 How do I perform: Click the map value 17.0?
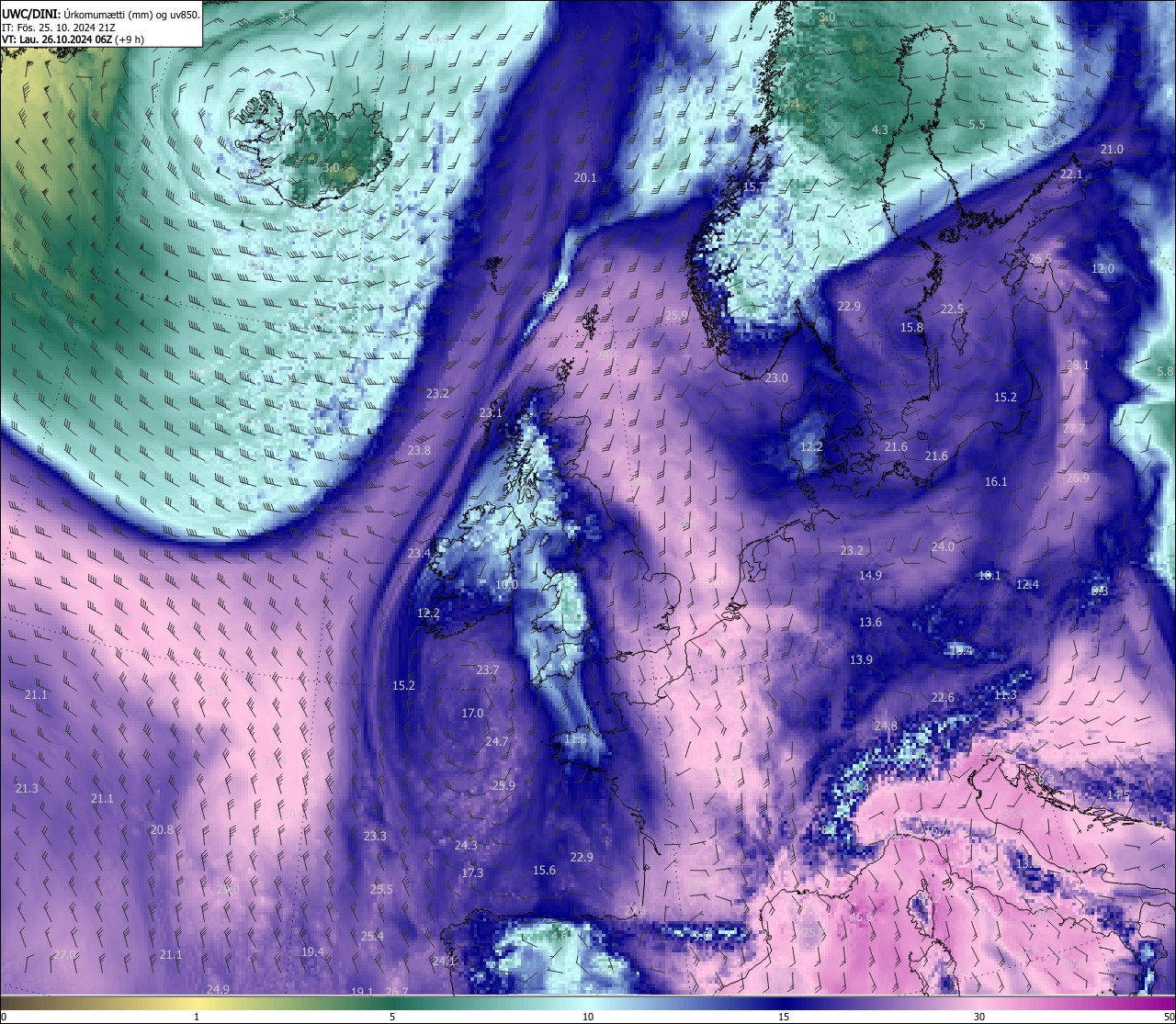click(472, 713)
